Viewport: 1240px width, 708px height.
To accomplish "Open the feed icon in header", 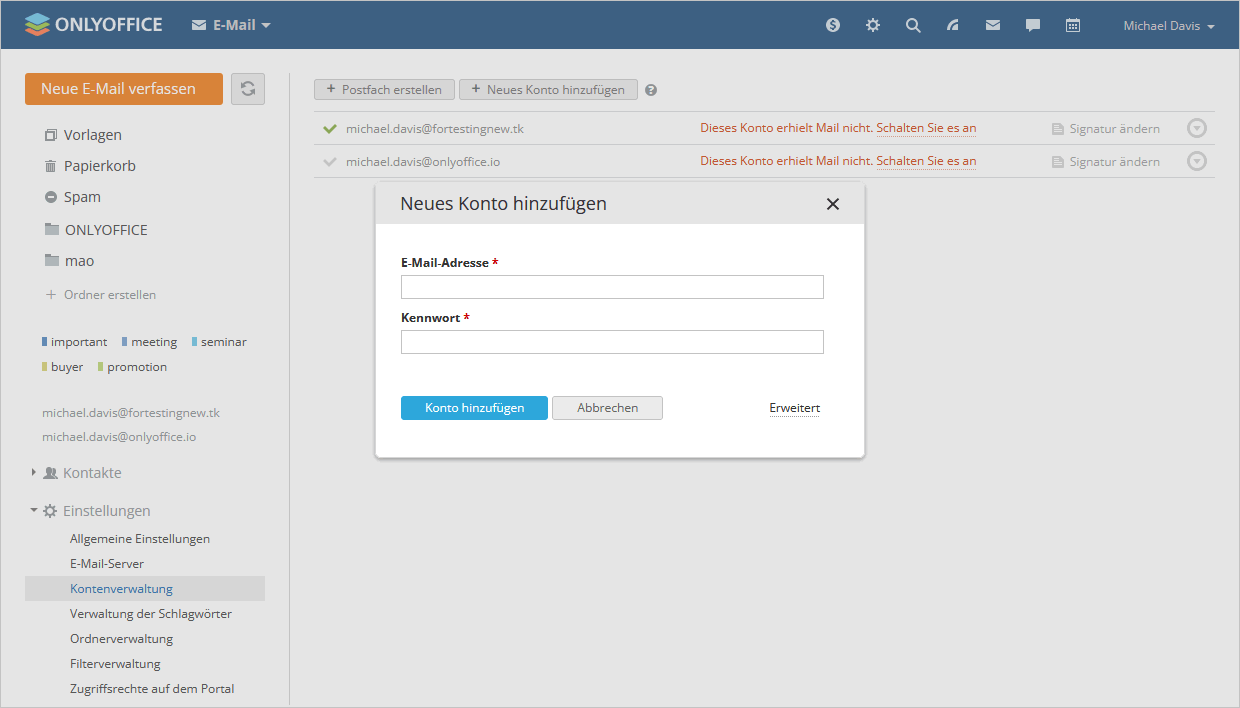I will [953, 26].
